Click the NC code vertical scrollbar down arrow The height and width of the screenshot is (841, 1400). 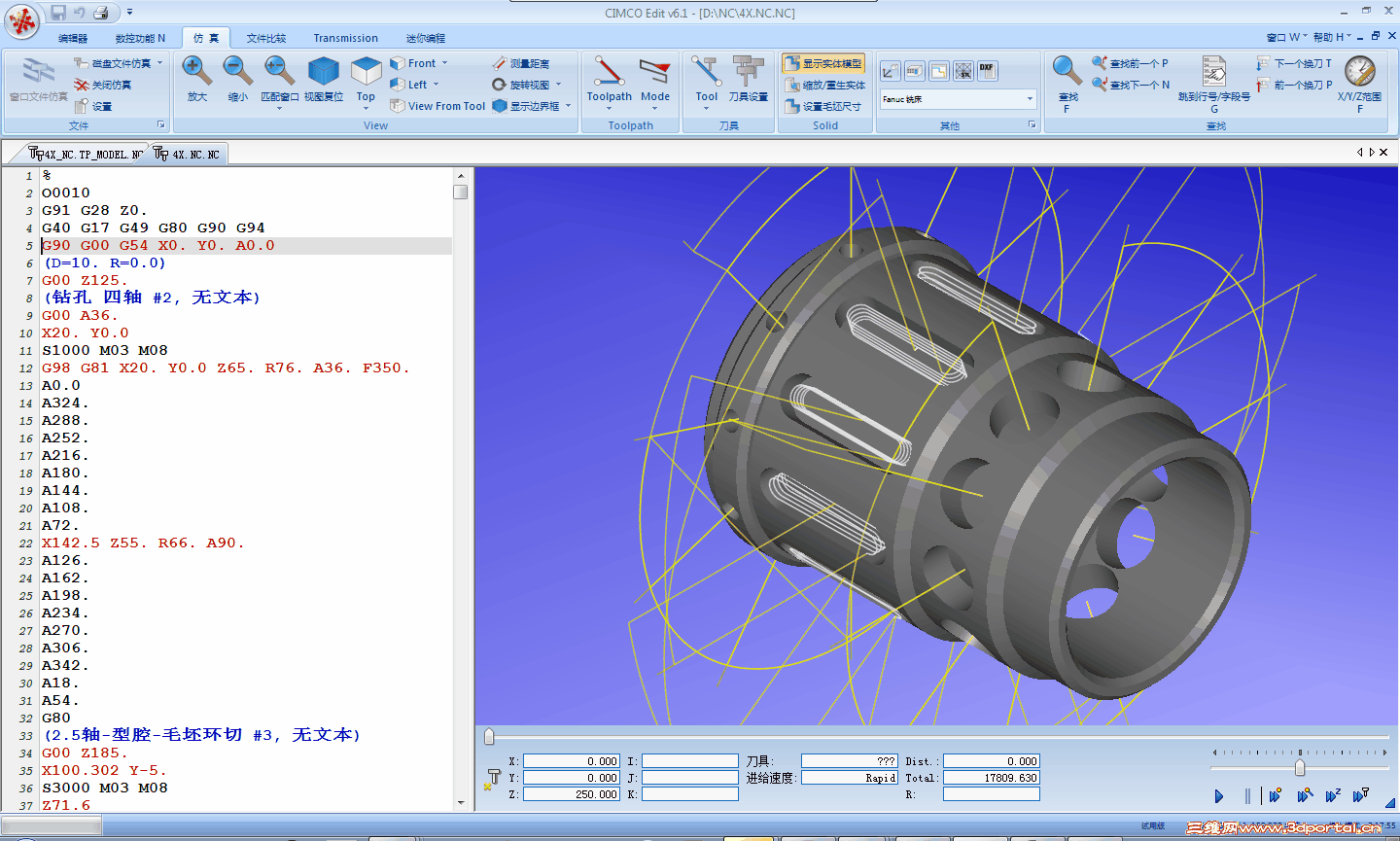point(461,803)
